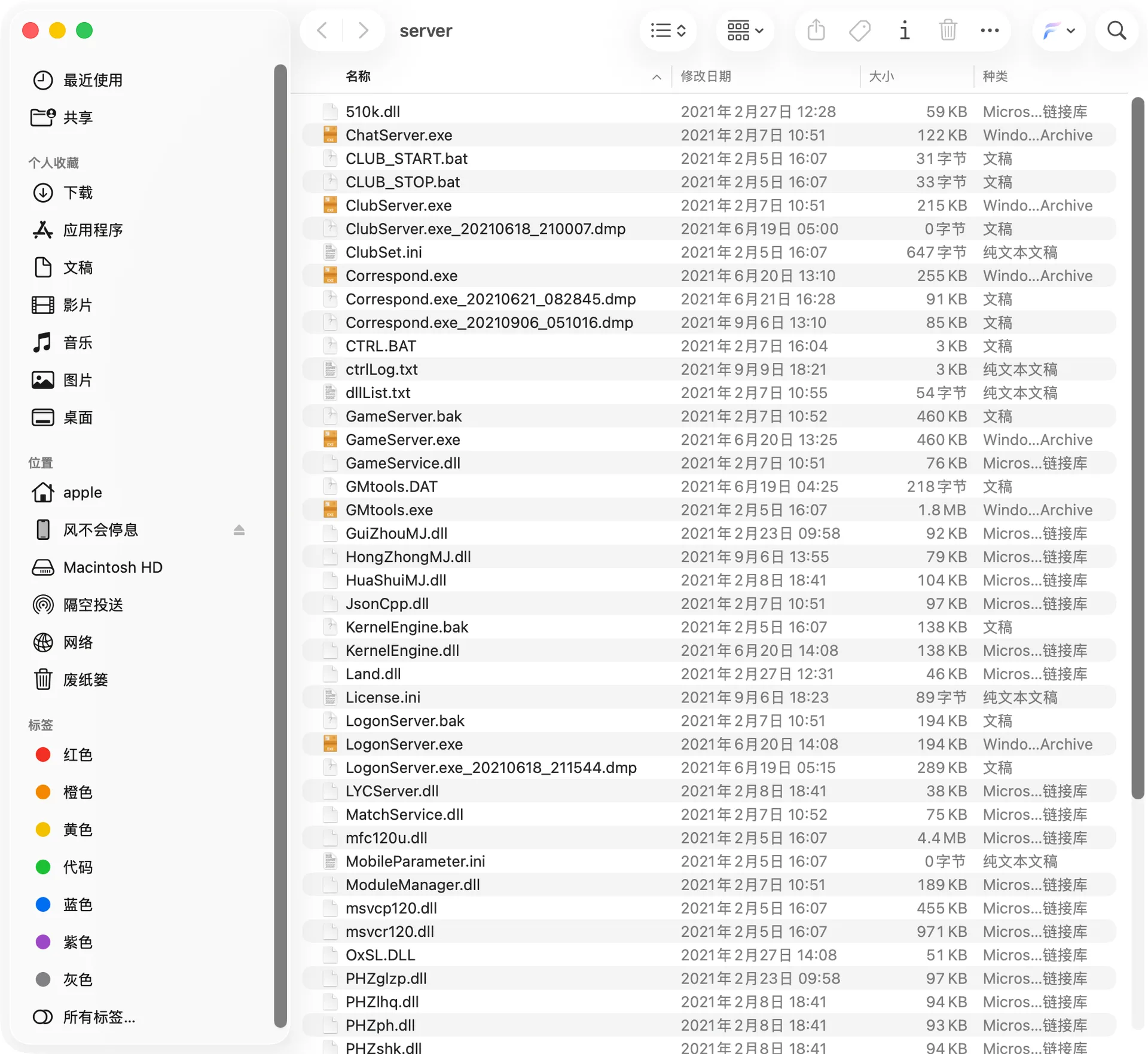
Task: Go forward with the right chevron
Action: [363, 30]
